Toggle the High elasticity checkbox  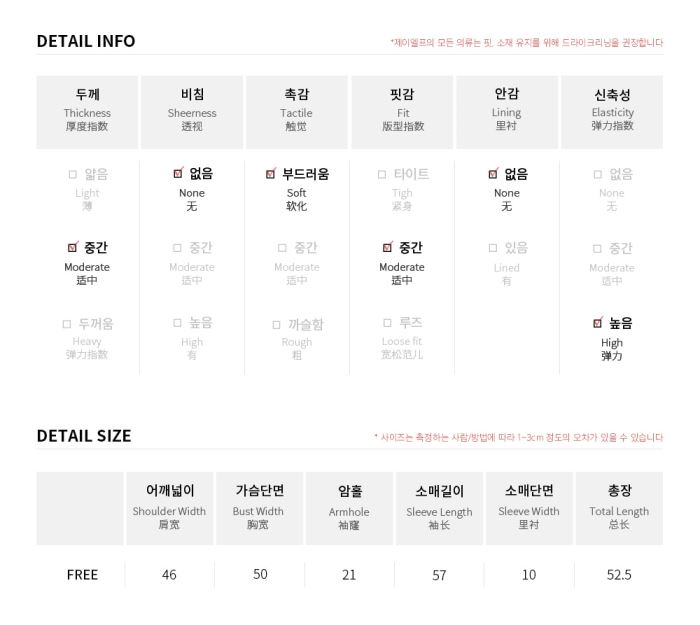pos(598,322)
